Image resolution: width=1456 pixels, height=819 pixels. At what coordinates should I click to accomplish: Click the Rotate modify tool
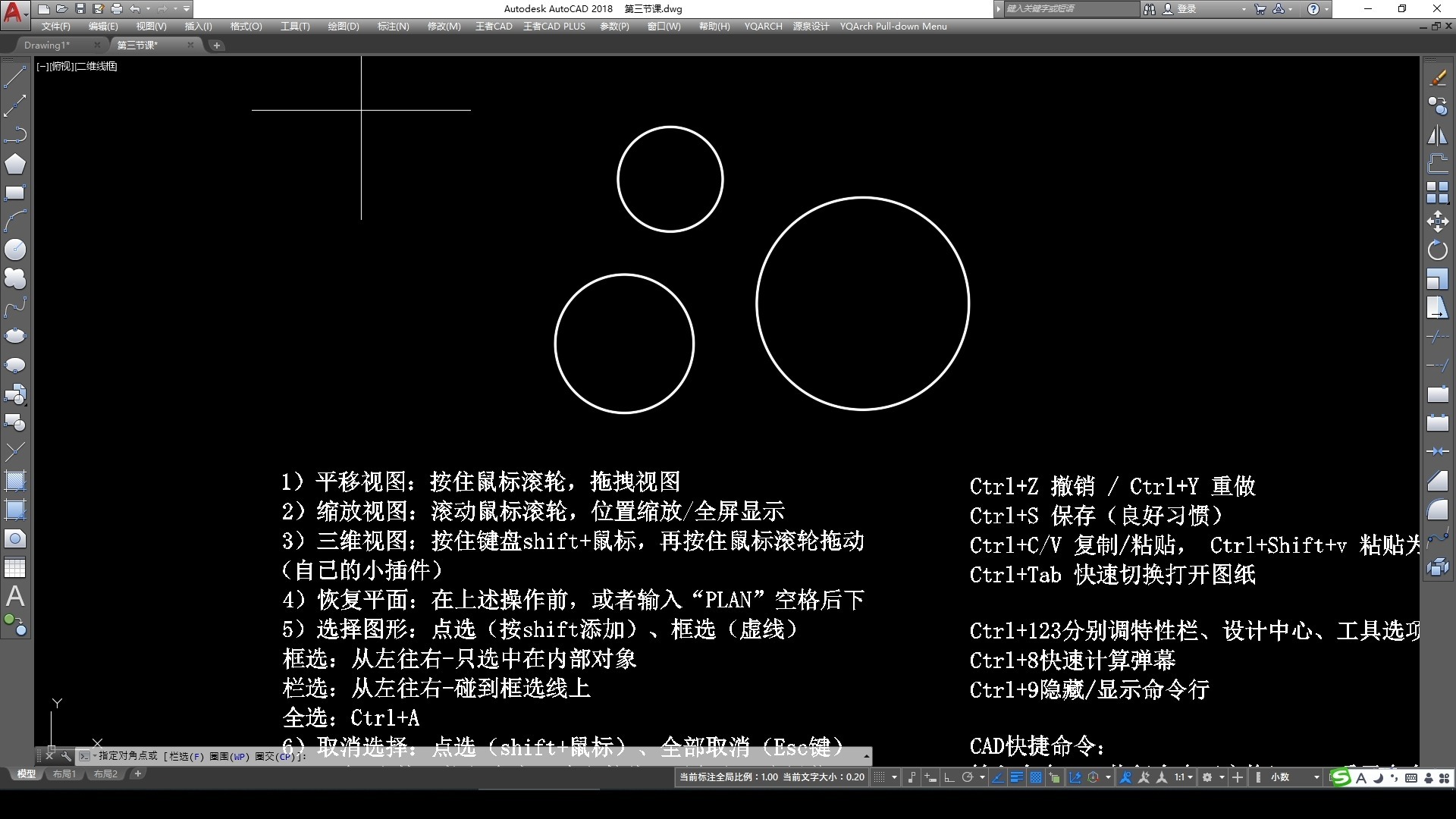pyautogui.click(x=1437, y=250)
